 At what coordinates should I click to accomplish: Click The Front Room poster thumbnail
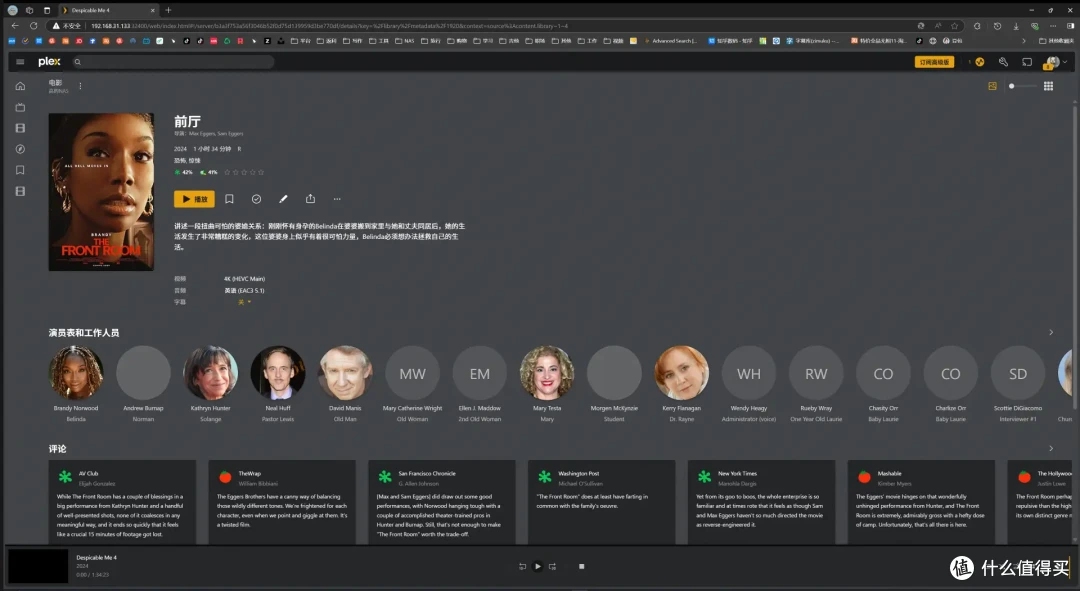tap(101, 192)
